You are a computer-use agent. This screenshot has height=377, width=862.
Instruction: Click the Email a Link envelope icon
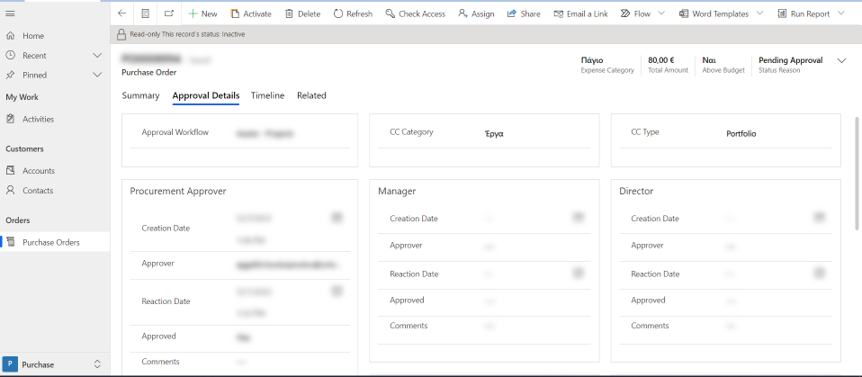(x=559, y=14)
